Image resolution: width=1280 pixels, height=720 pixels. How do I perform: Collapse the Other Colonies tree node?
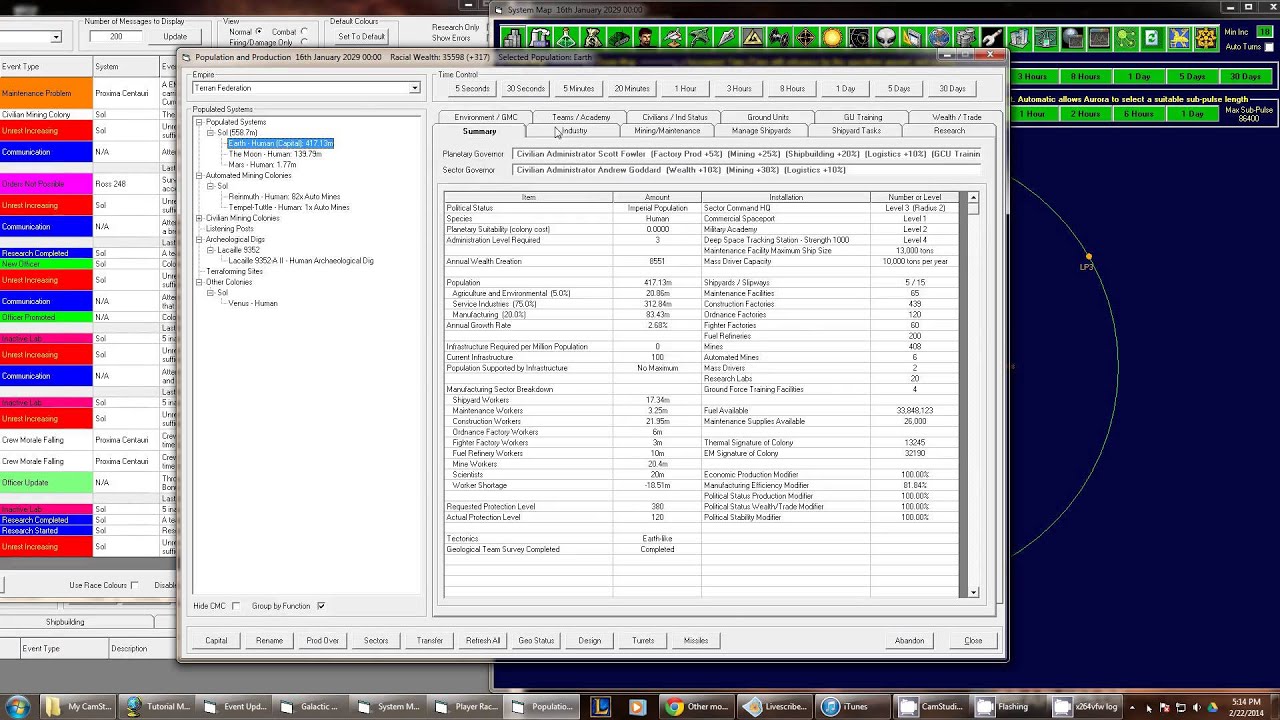[199, 282]
